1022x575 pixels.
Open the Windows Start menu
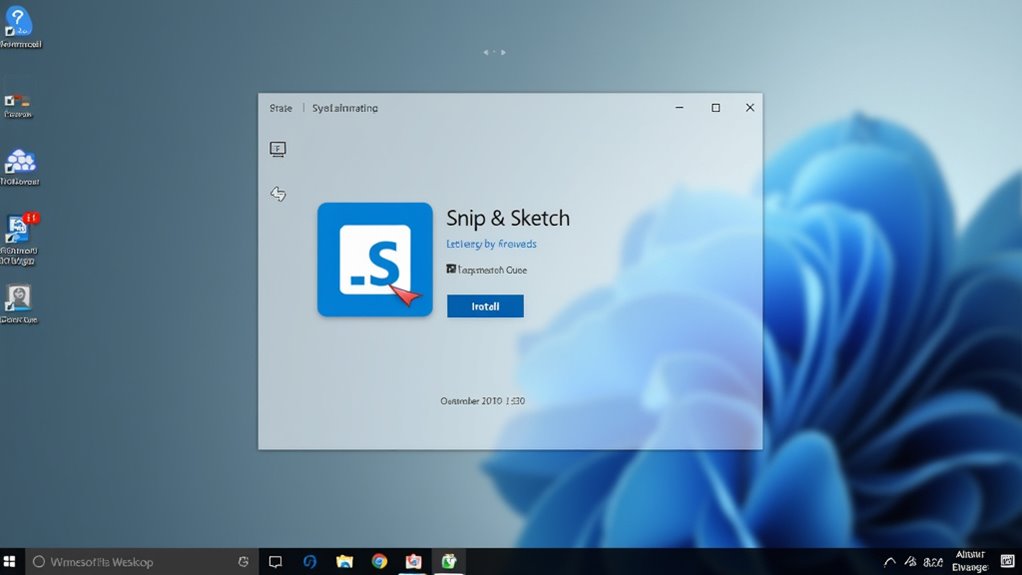point(9,561)
